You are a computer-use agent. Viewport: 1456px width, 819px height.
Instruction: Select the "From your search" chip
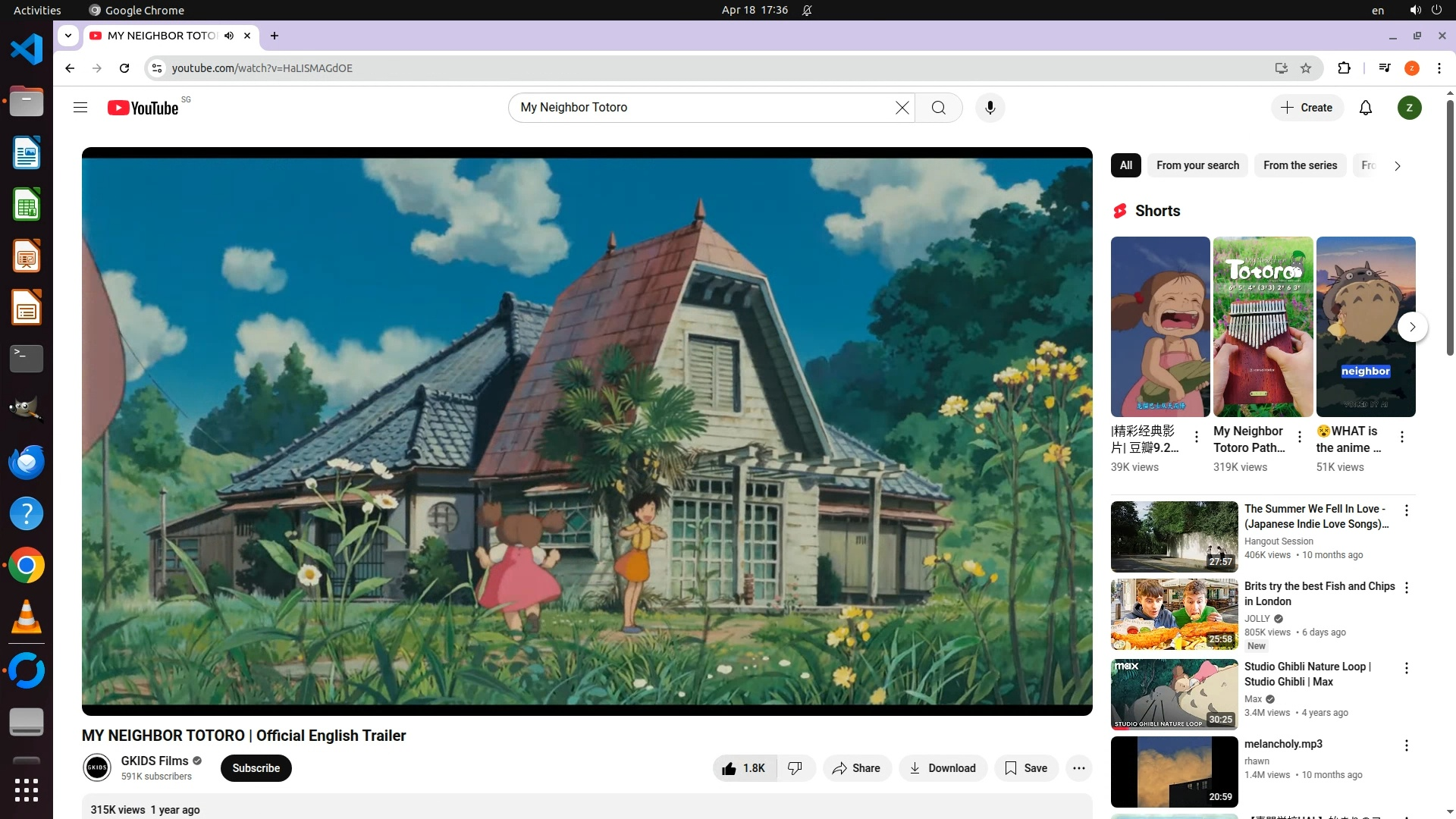1197,165
